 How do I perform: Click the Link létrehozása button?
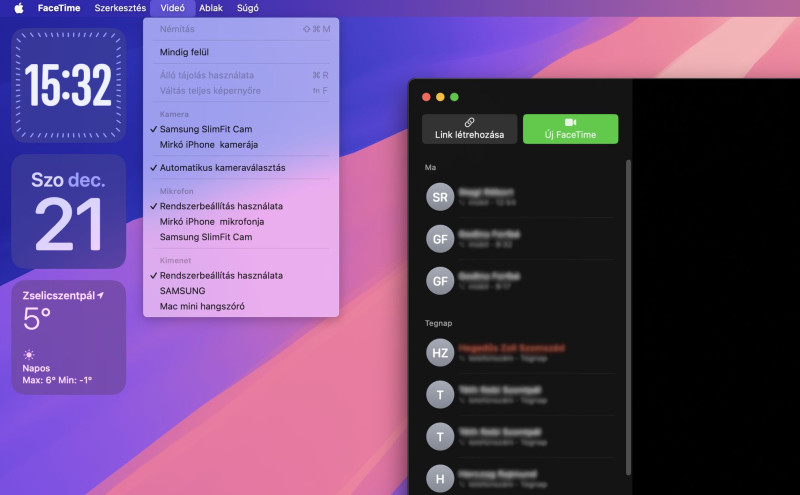(x=469, y=129)
